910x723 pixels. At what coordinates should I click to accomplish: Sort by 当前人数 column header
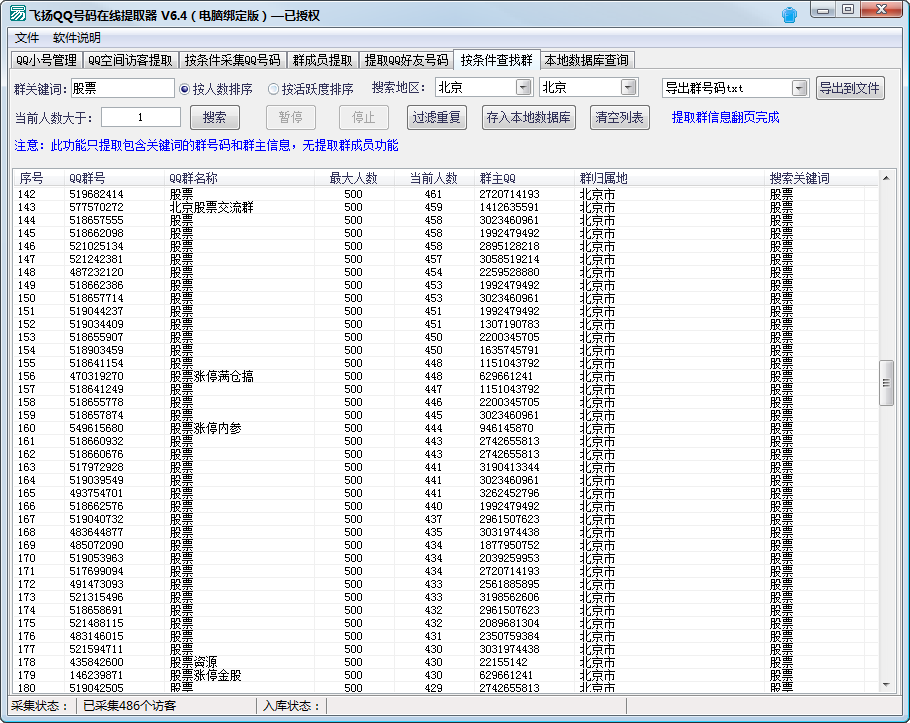[x=434, y=178]
